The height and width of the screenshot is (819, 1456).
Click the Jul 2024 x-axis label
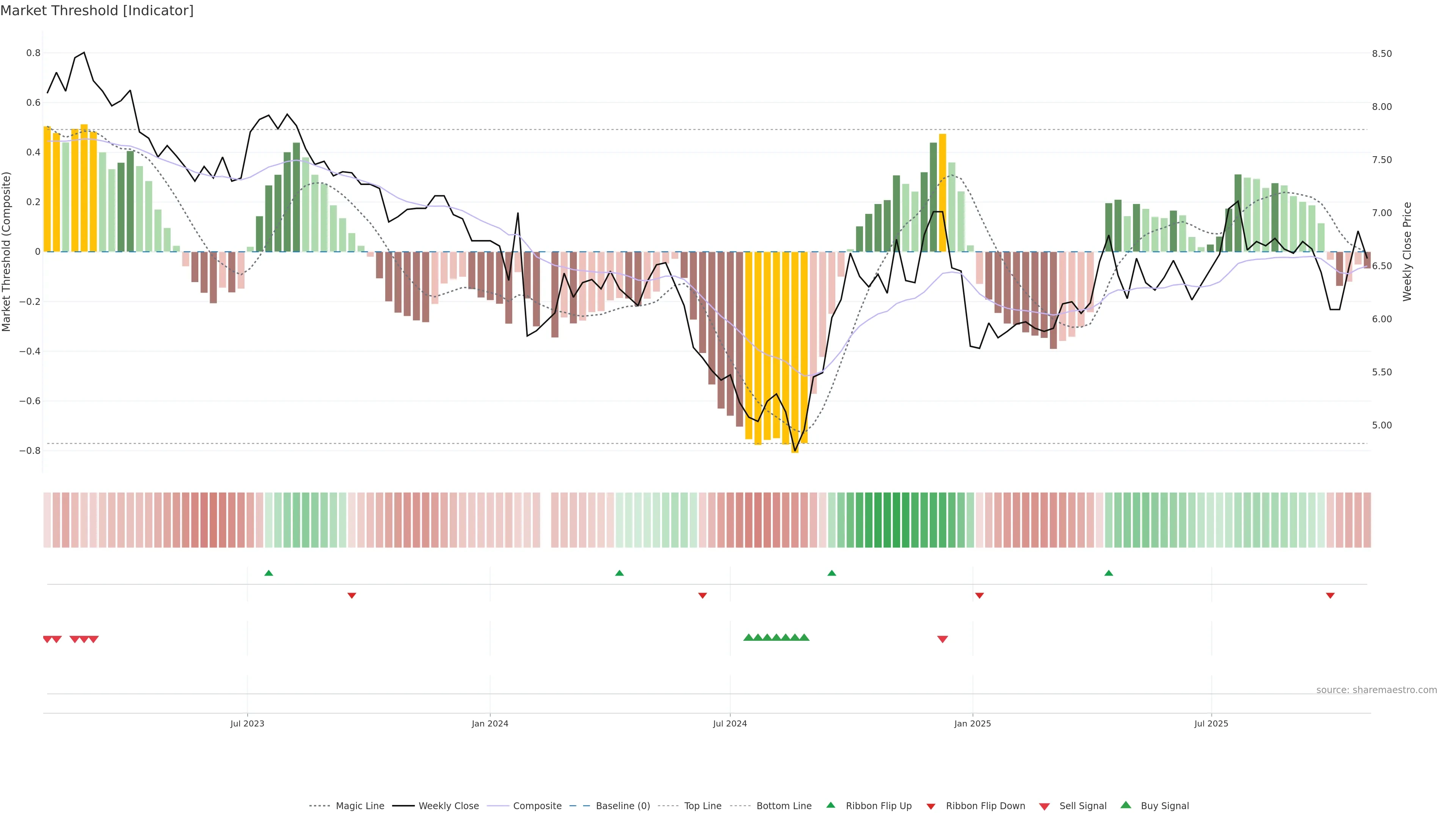(730, 723)
